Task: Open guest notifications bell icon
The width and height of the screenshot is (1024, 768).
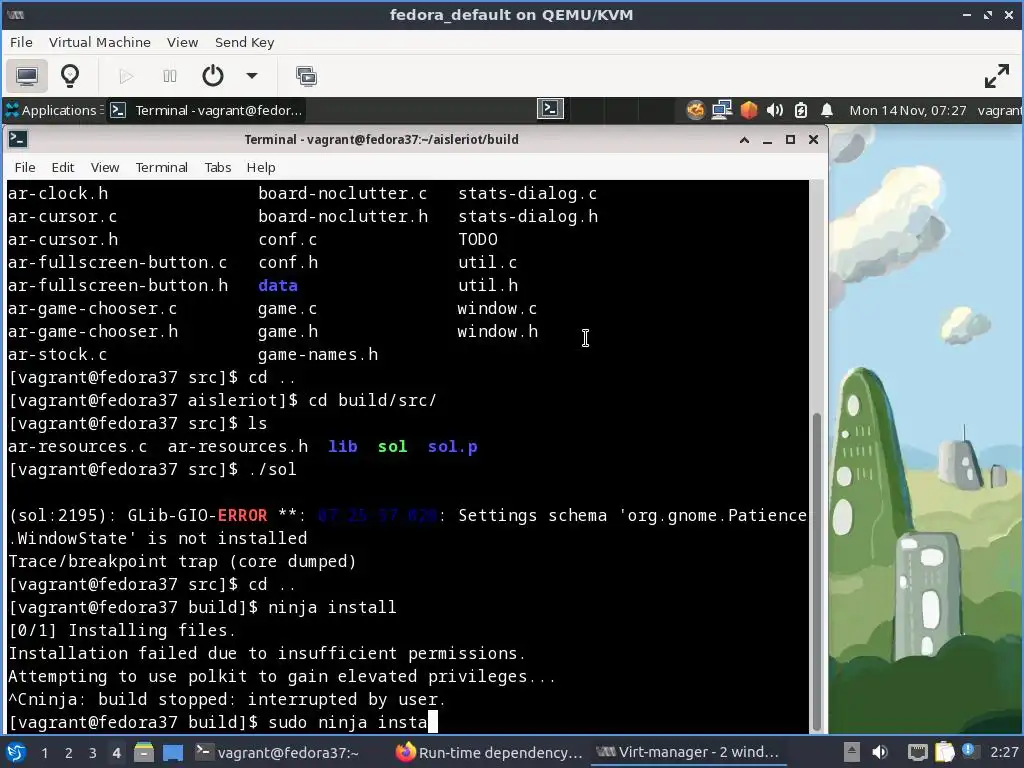Action: [827, 110]
